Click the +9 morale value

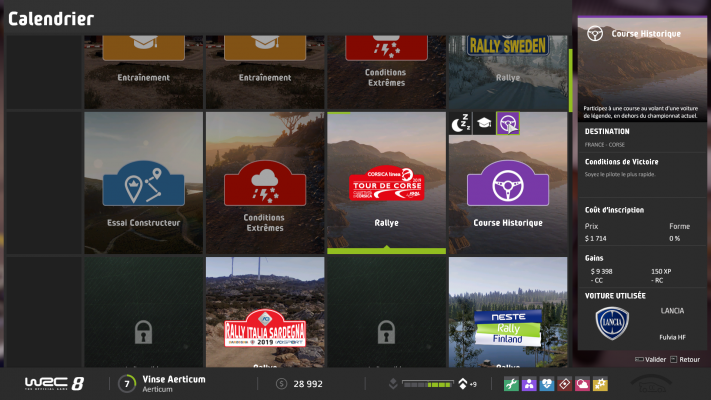coord(473,385)
